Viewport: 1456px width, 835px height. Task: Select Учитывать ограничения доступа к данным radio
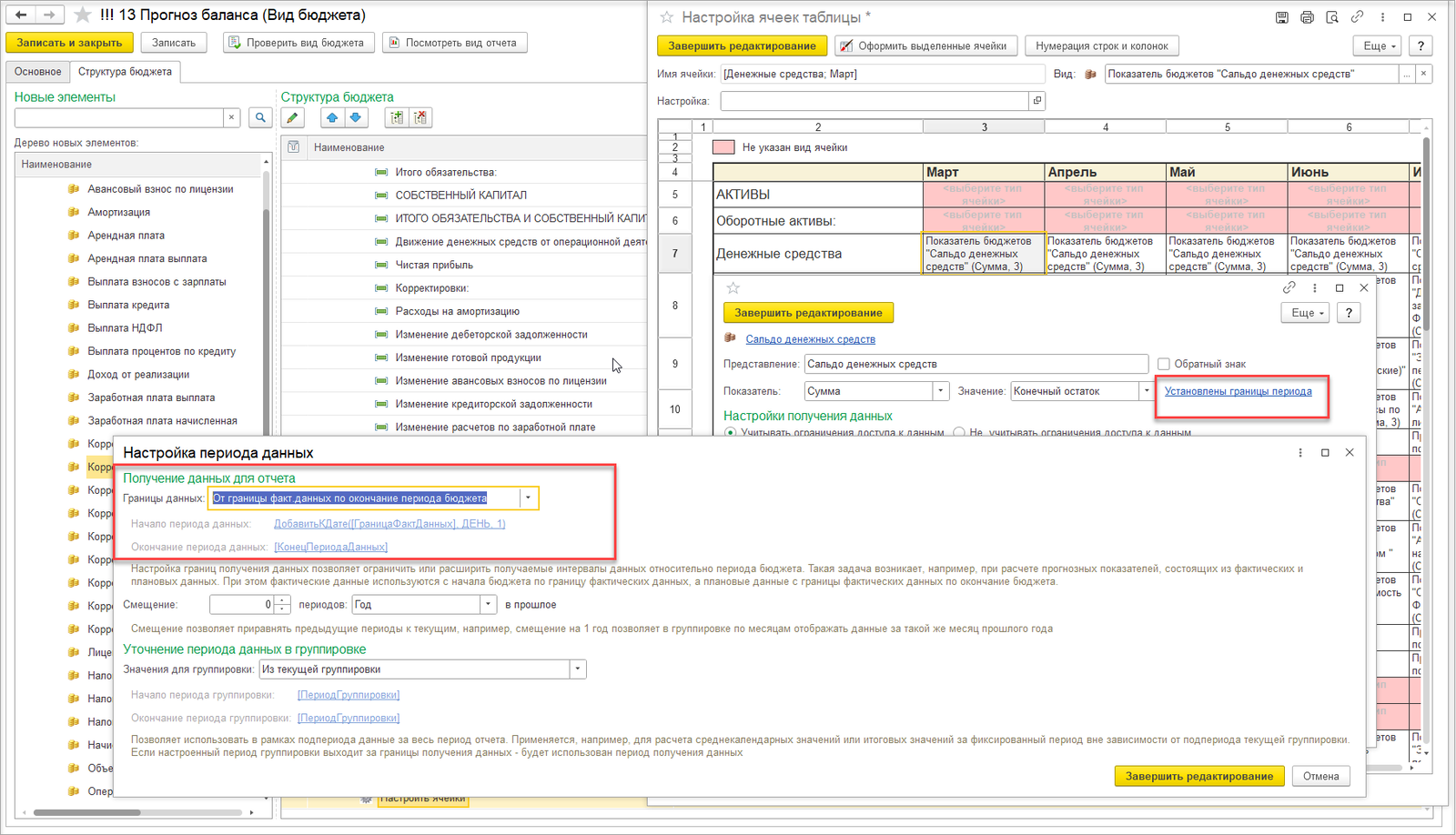click(730, 433)
